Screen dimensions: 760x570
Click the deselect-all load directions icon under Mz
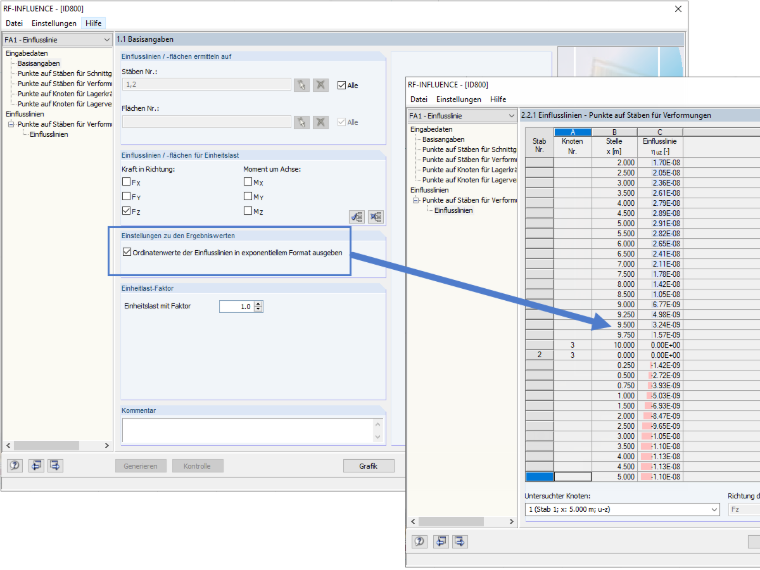376,217
